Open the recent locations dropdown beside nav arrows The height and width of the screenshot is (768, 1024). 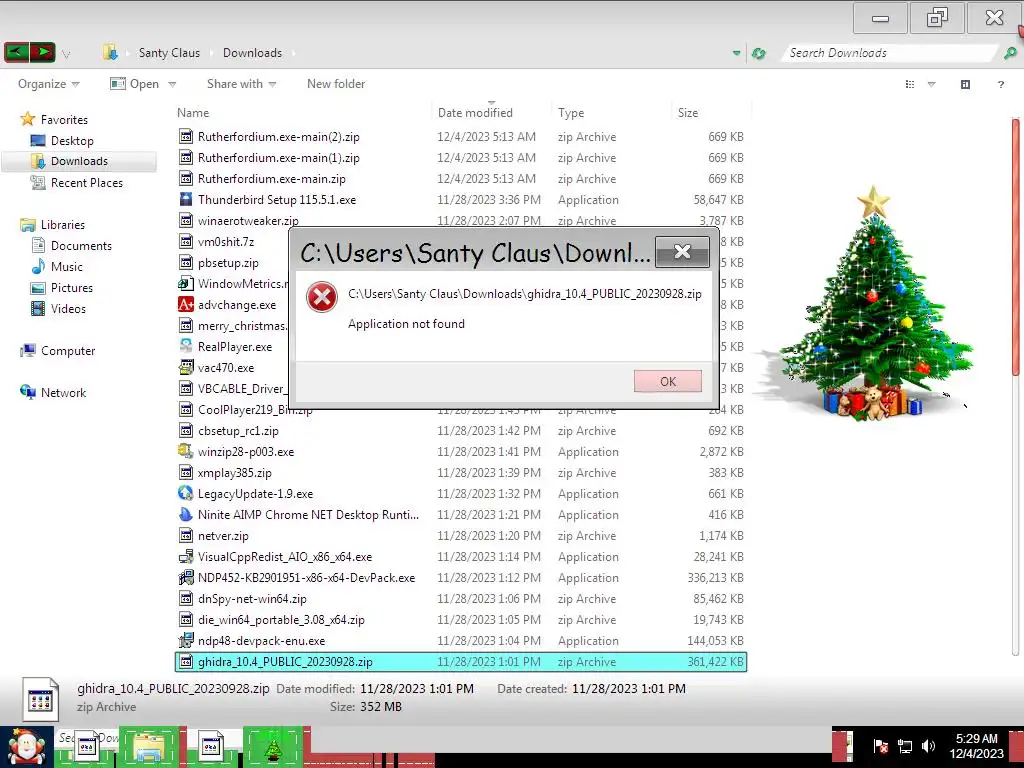[66, 54]
